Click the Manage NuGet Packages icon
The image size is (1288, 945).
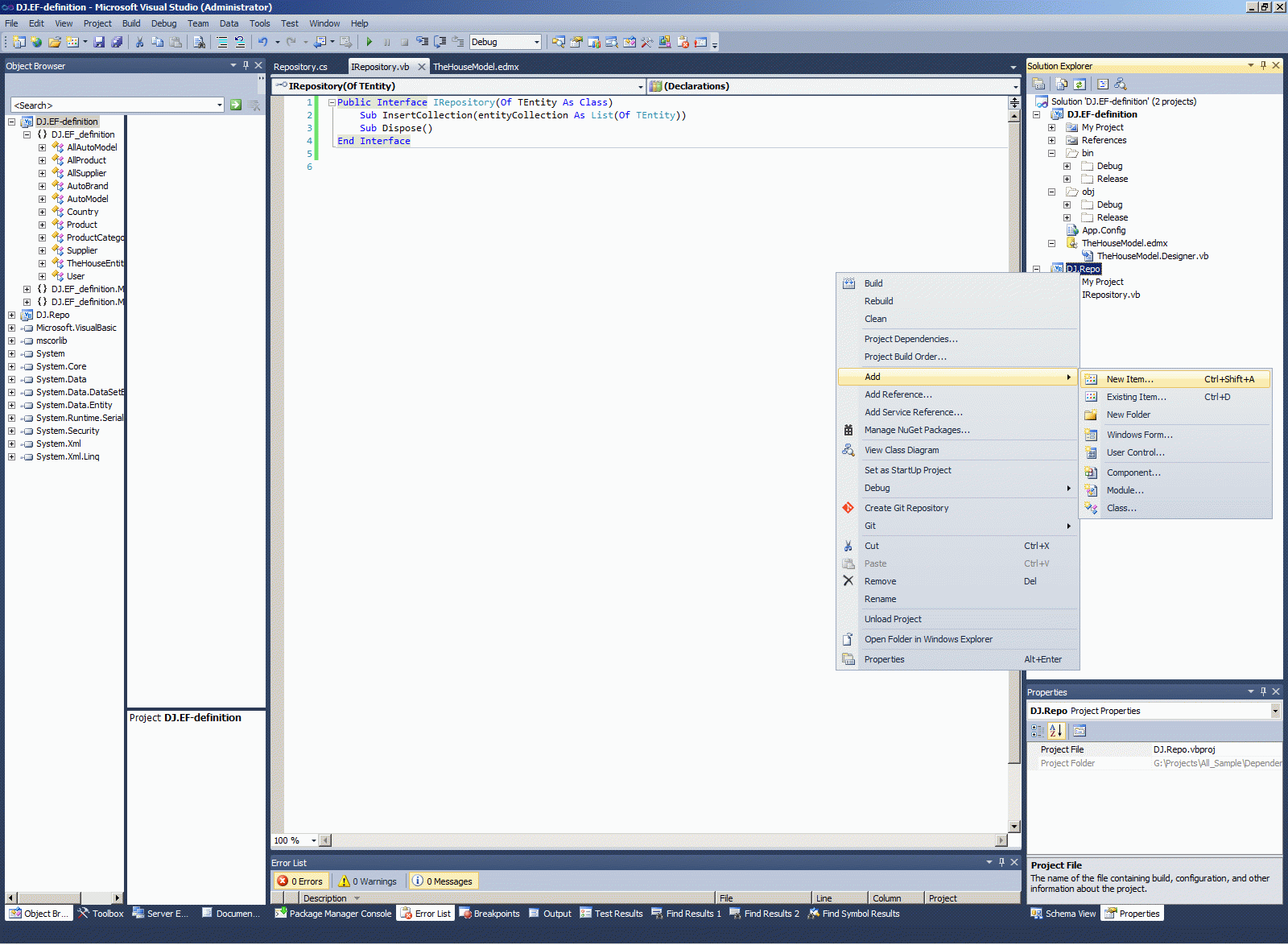848,430
